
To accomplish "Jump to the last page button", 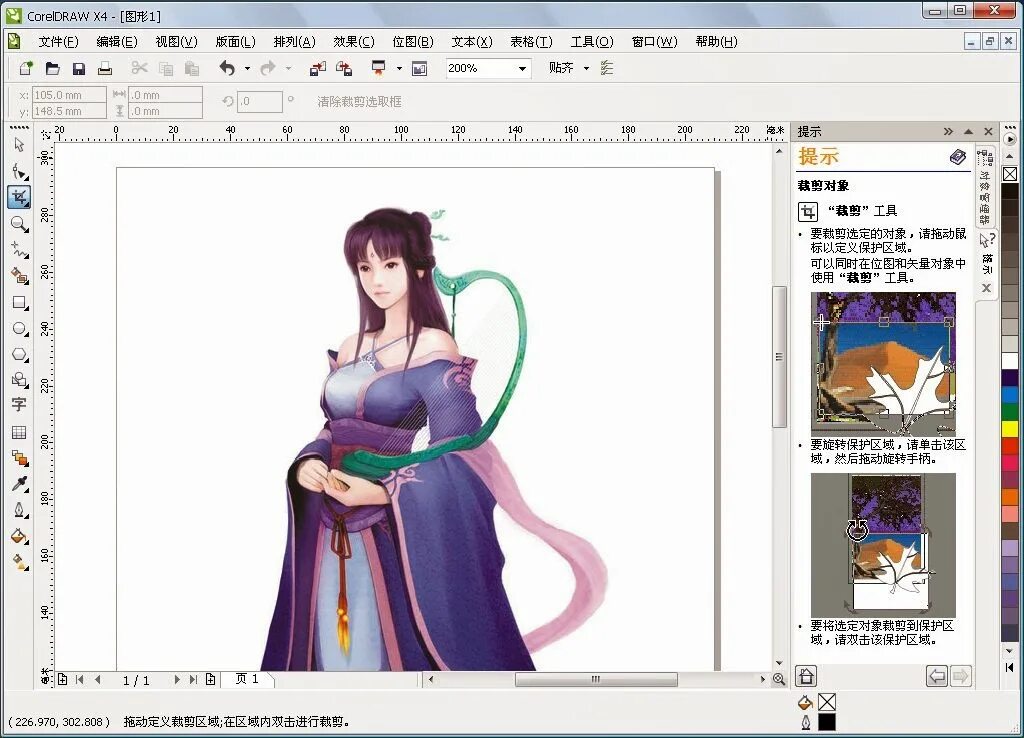I will [x=193, y=679].
